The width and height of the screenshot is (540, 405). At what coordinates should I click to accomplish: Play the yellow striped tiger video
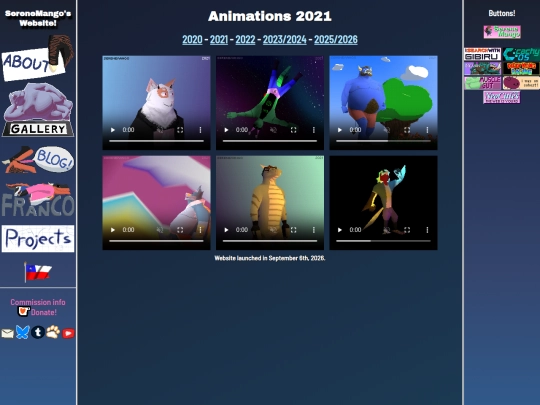click(x=226, y=230)
